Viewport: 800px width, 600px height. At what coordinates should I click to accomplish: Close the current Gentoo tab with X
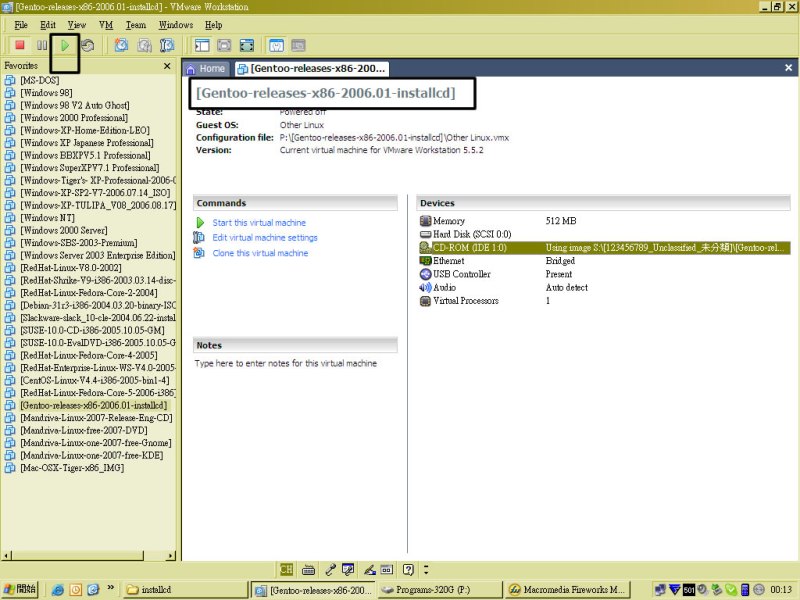tap(788, 68)
